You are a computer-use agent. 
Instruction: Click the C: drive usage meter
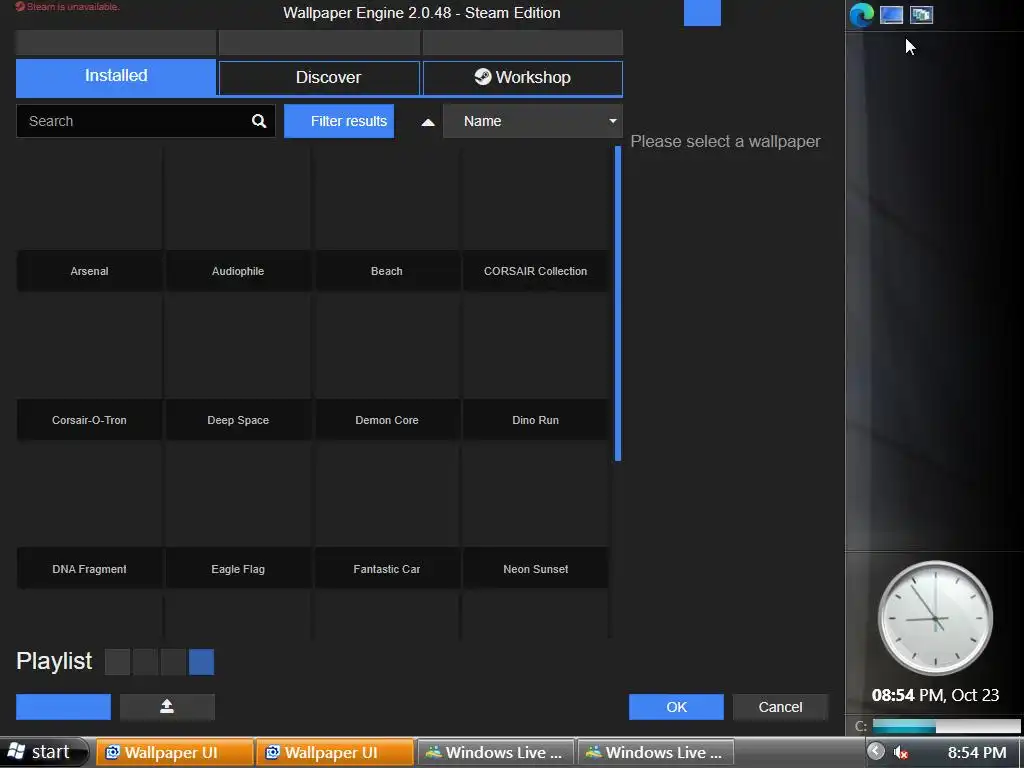pos(946,726)
